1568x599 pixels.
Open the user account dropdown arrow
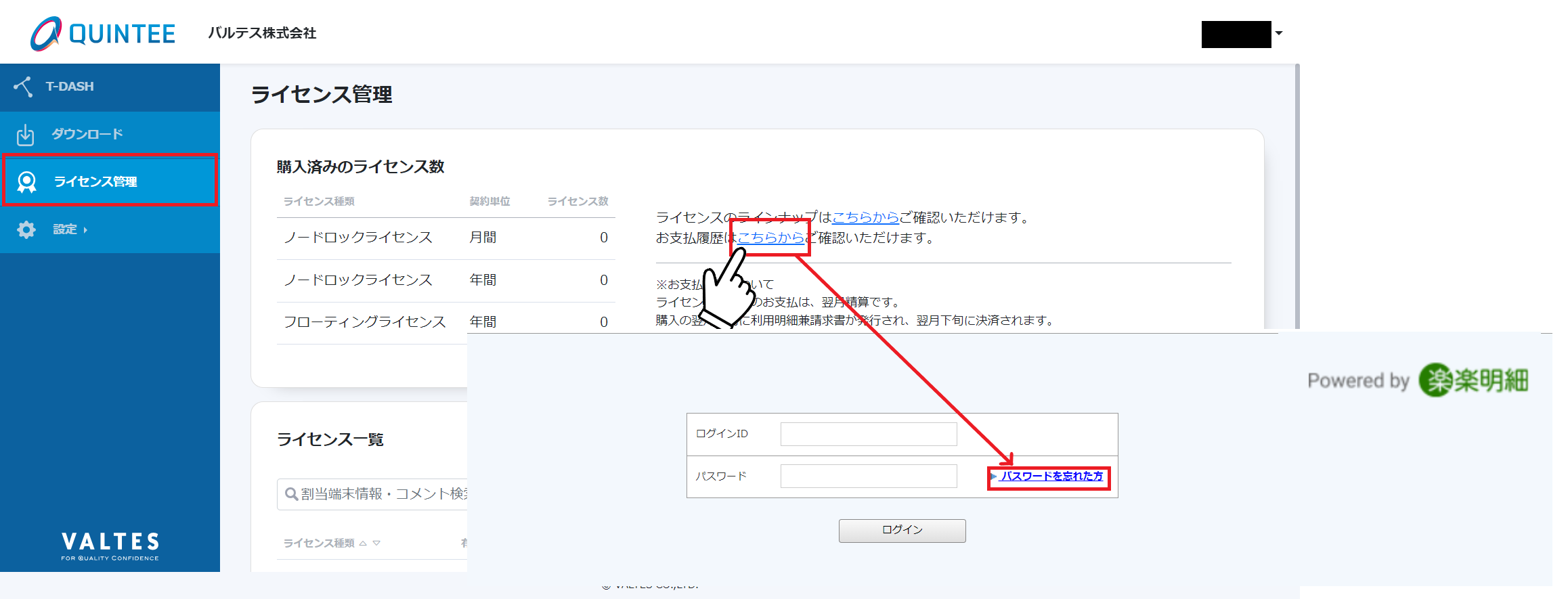pos(1279,33)
